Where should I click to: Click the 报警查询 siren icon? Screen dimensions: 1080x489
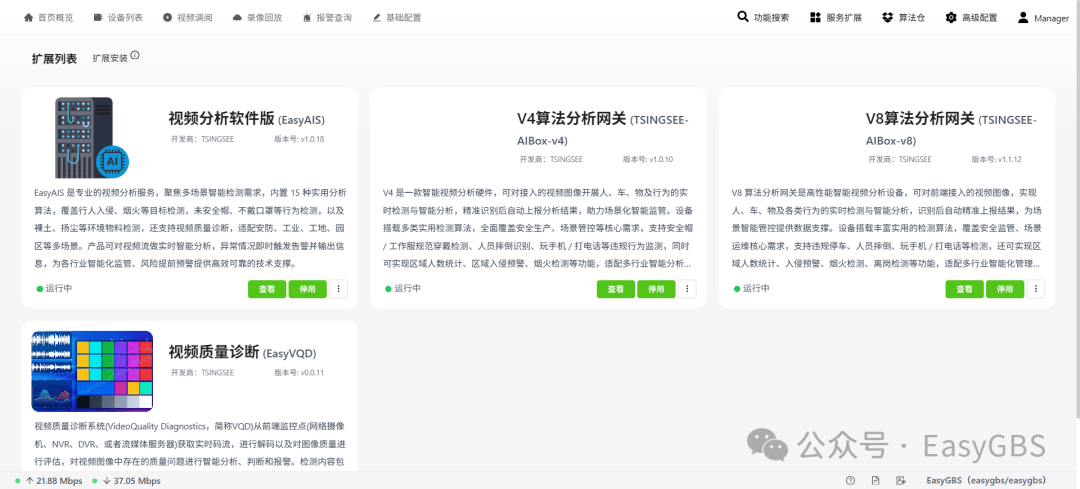(x=307, y=18)
